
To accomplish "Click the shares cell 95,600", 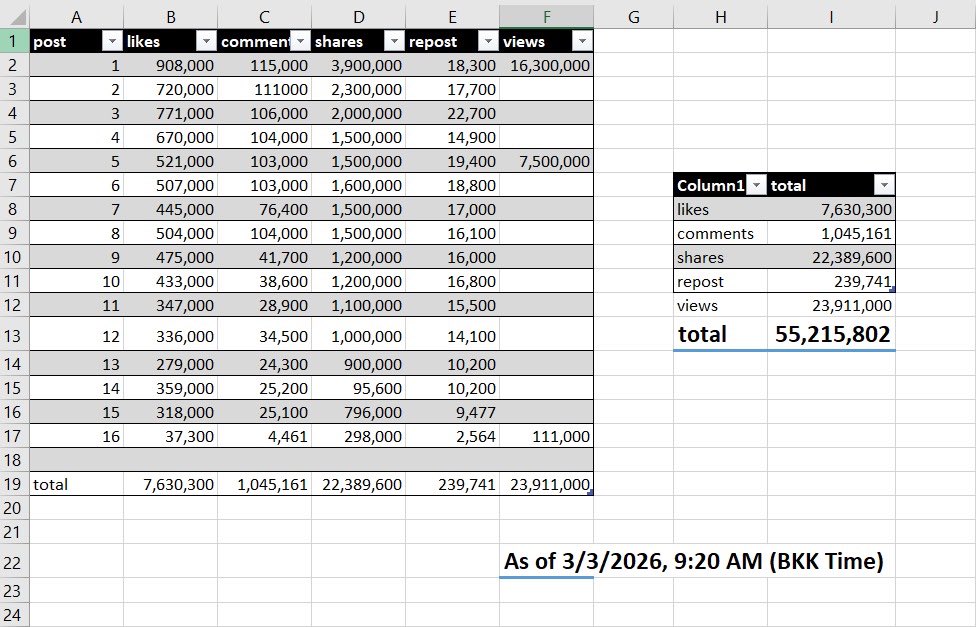I will point(359,388).
